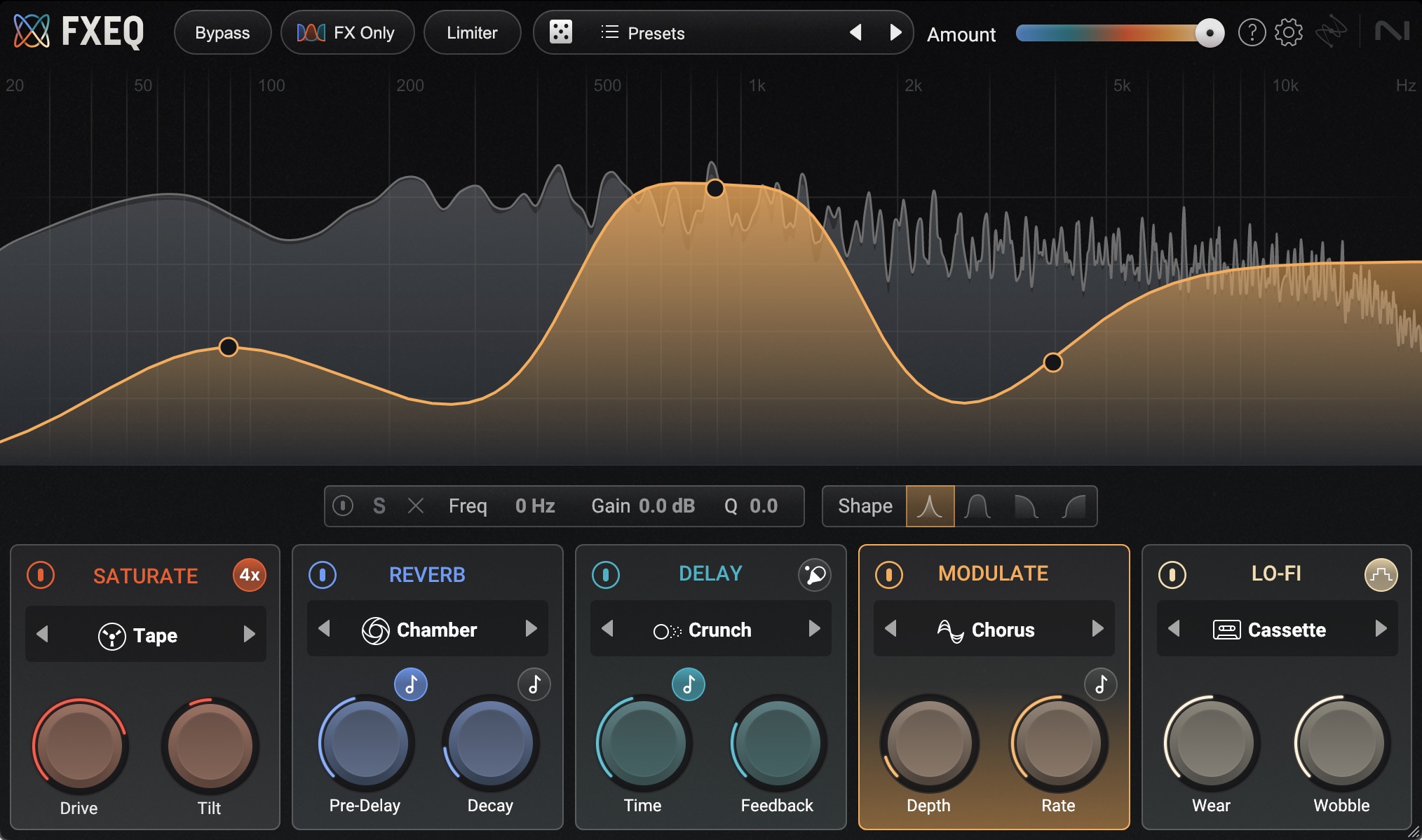
Task: Go to the previous preset arrow
Action: click(x=855, y=32)
